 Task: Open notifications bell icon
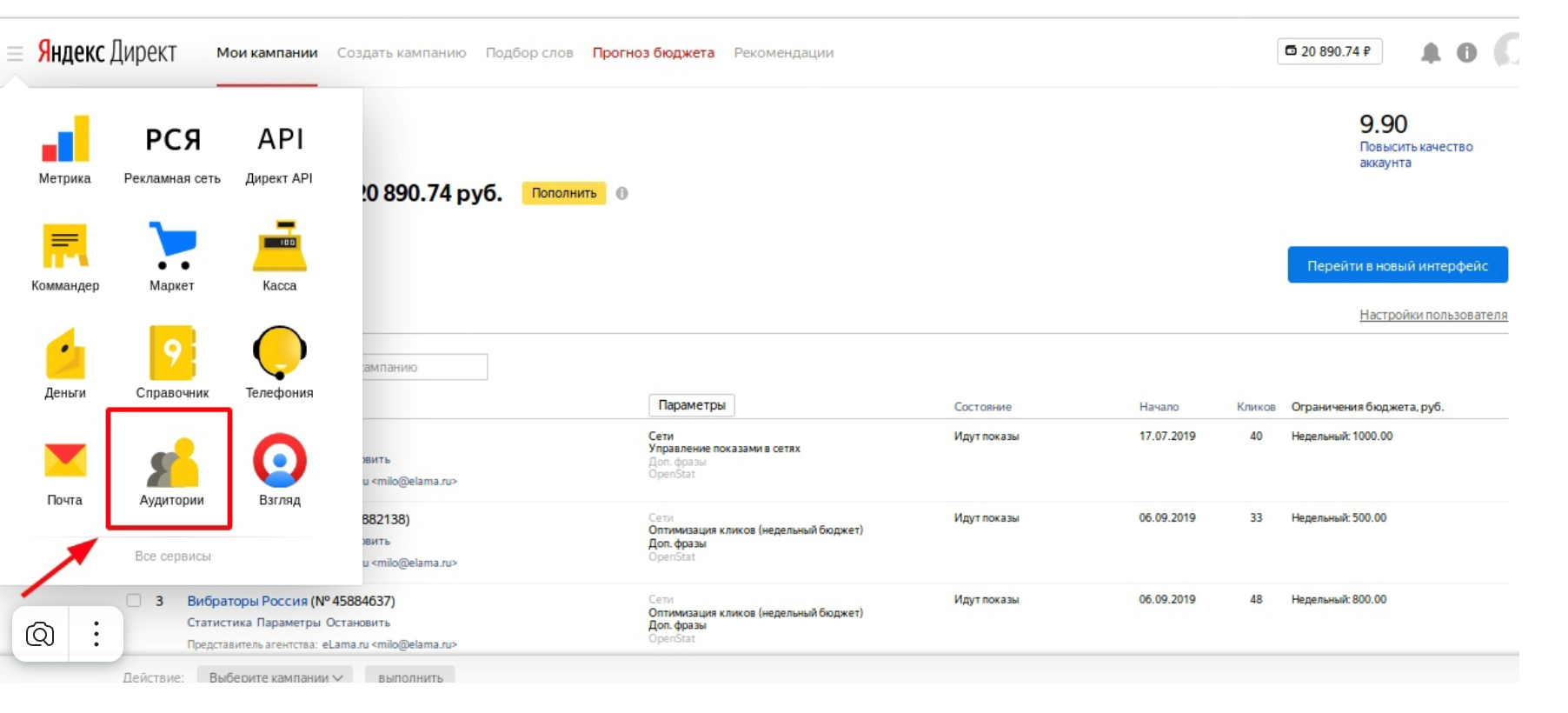1431,53
